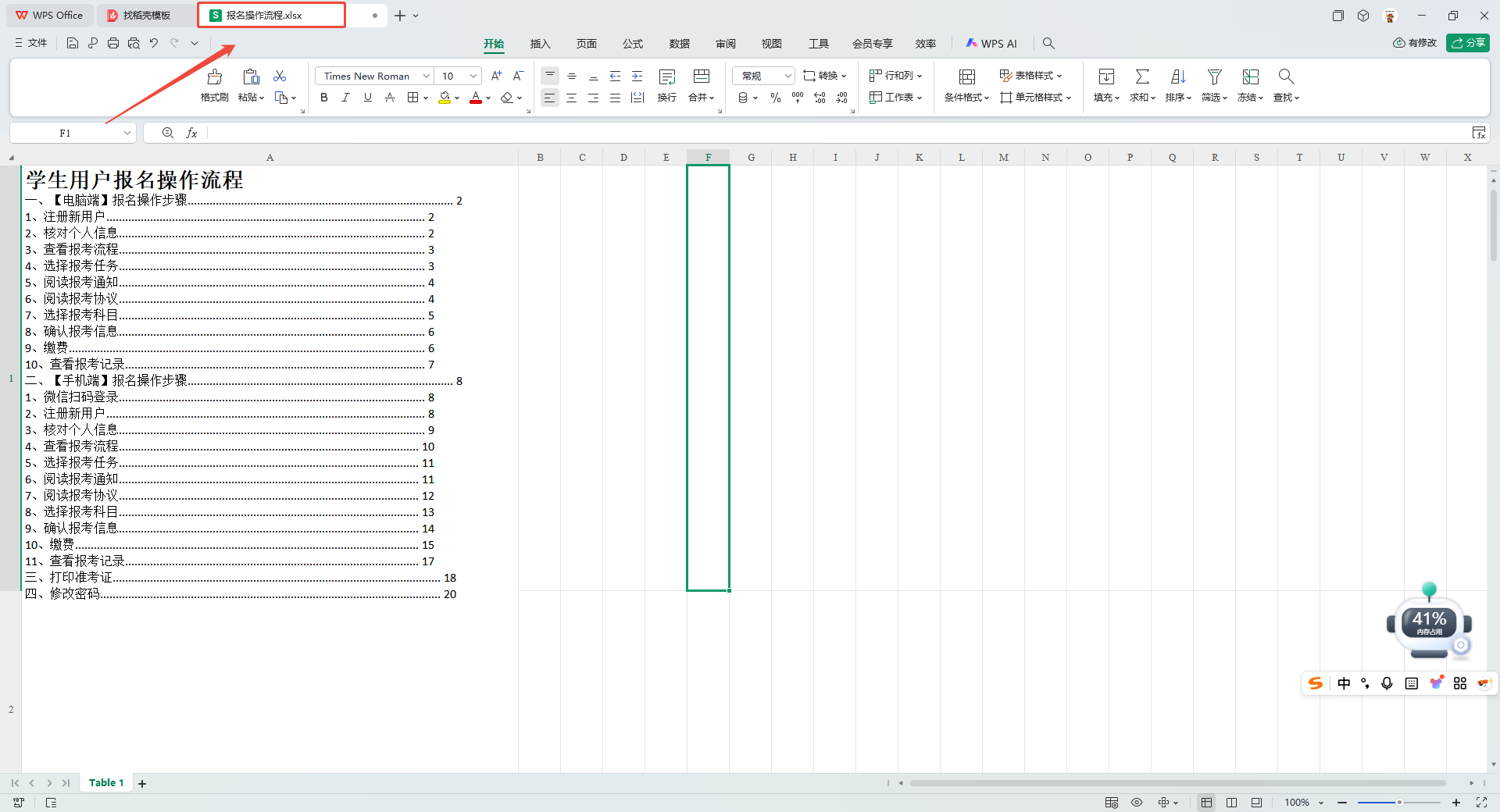
Task: Click the AutoSum (求和) sigma icon
Action: (x=1142, y=77)
